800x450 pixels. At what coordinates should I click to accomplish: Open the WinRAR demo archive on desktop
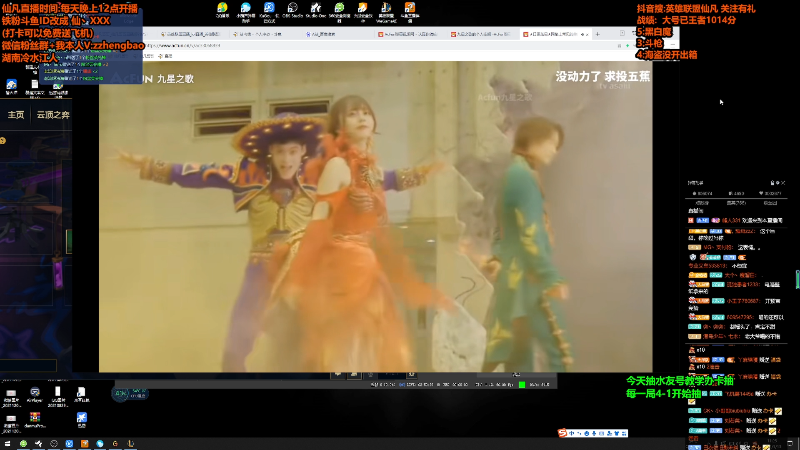(x=35, y=420)
